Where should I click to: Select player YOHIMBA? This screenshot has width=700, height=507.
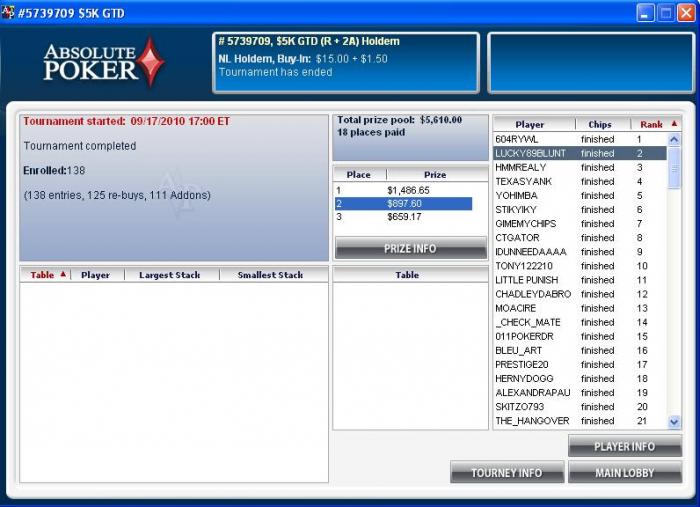[x=580, y=195]
